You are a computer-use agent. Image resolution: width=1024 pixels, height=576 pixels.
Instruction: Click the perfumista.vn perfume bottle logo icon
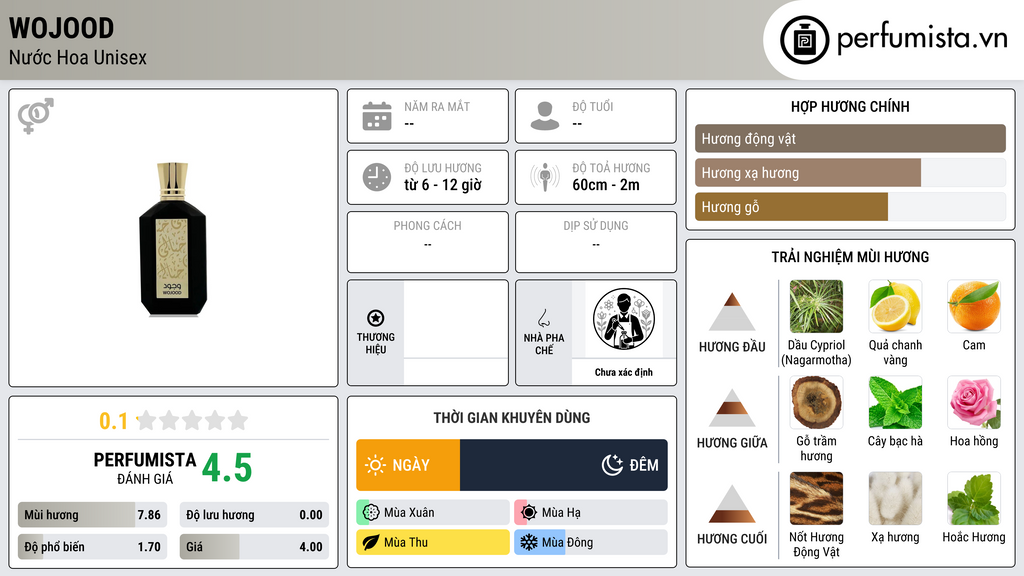coord(804,40)
